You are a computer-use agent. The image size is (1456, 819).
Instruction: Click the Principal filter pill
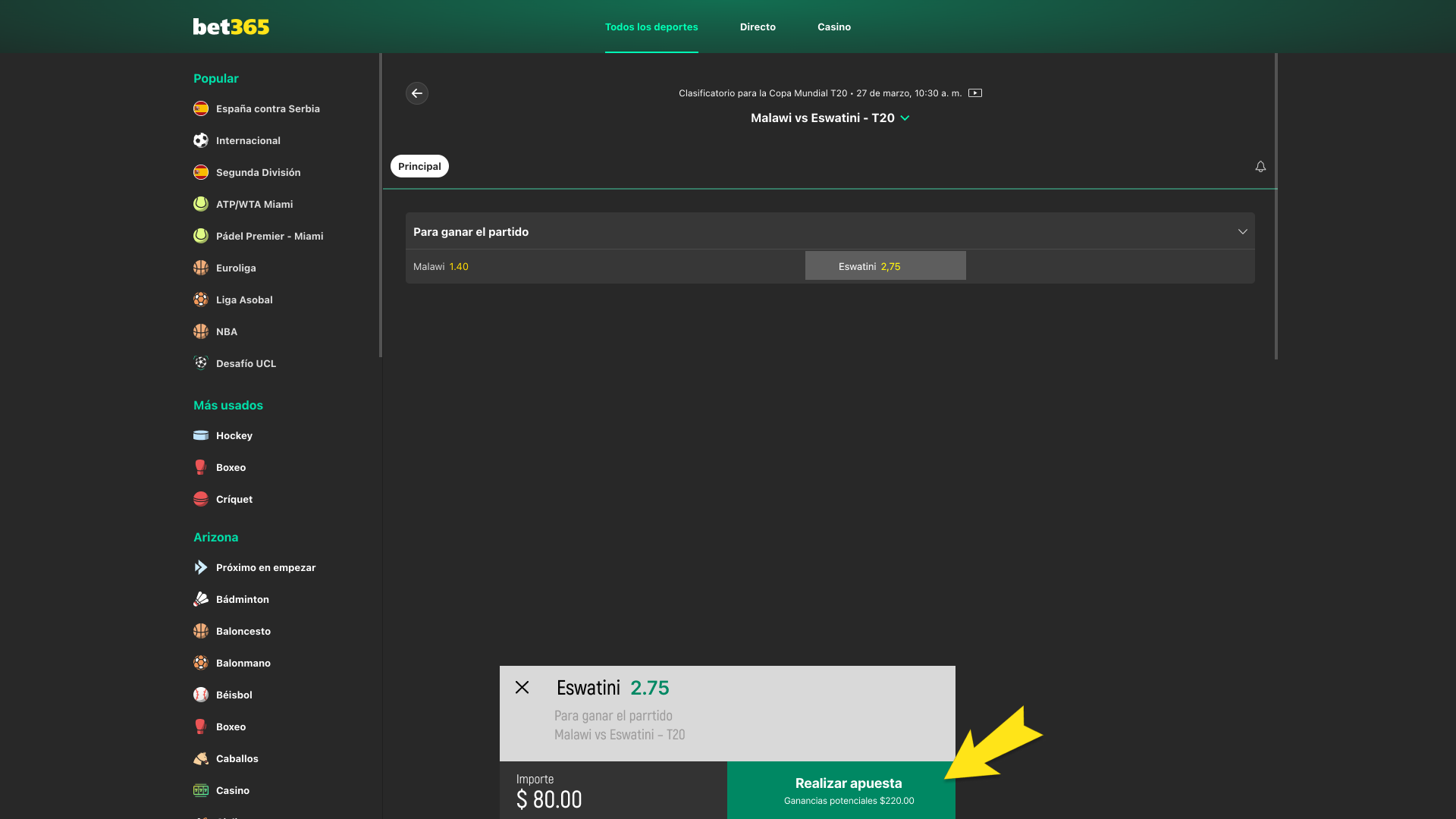click(x=419, y=165)
